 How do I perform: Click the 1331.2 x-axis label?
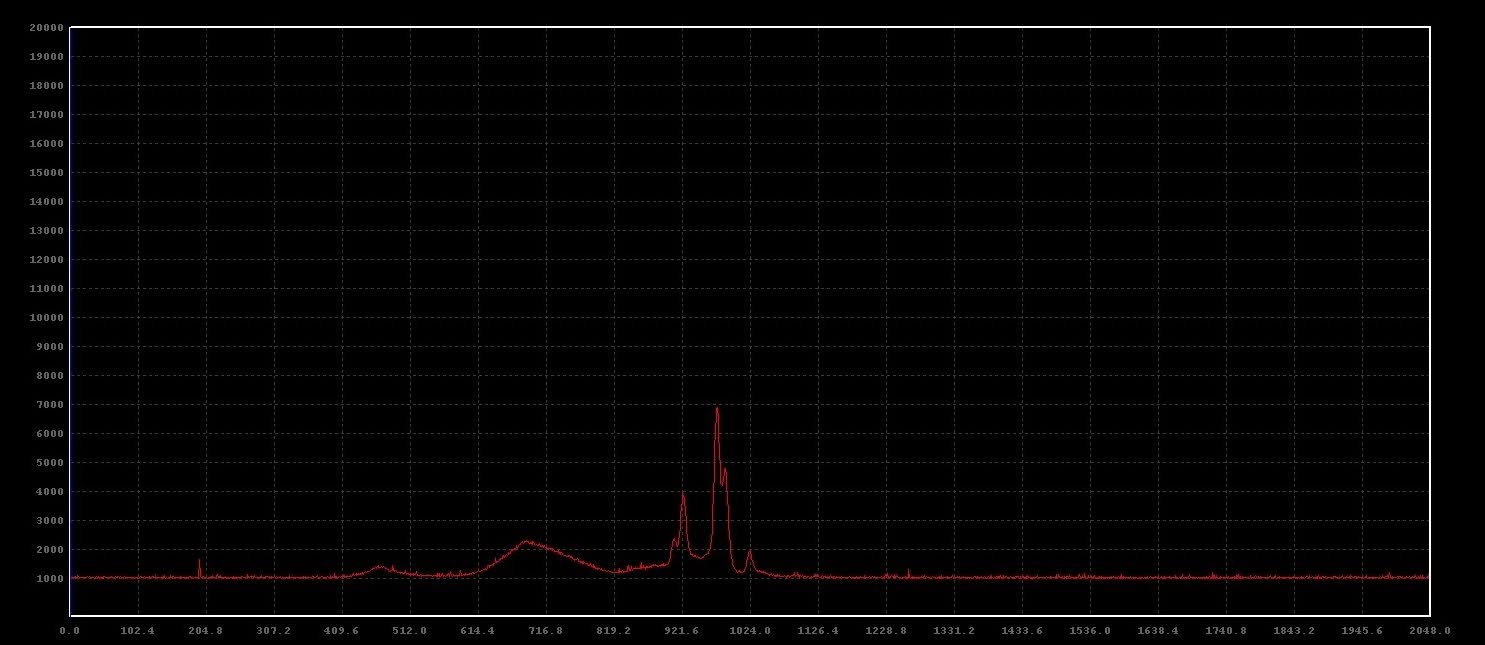click(x=954, y=631)
